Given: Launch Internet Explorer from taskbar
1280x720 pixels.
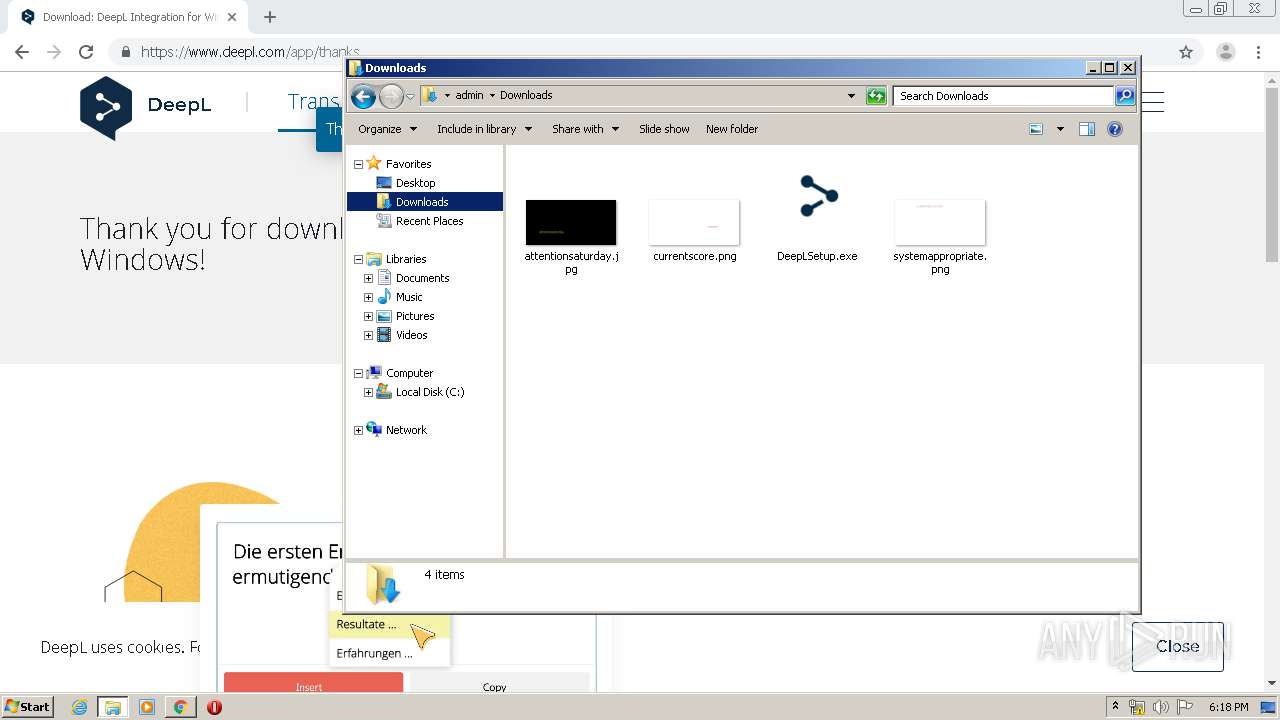Looking at the screenshot, I should pyautogui.click(x=79, y=707).
